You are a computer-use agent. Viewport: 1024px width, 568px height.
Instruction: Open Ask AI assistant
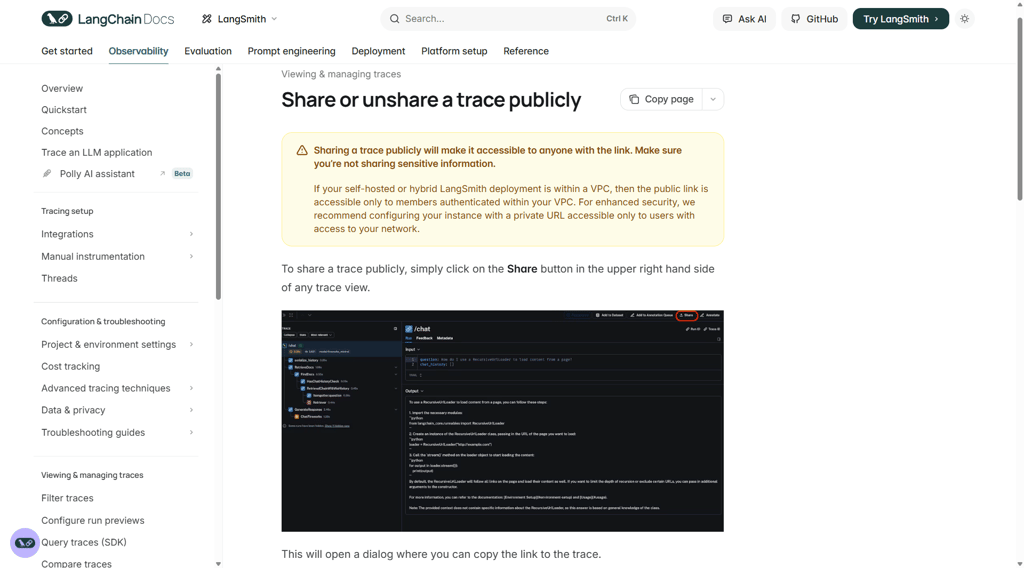744,19
